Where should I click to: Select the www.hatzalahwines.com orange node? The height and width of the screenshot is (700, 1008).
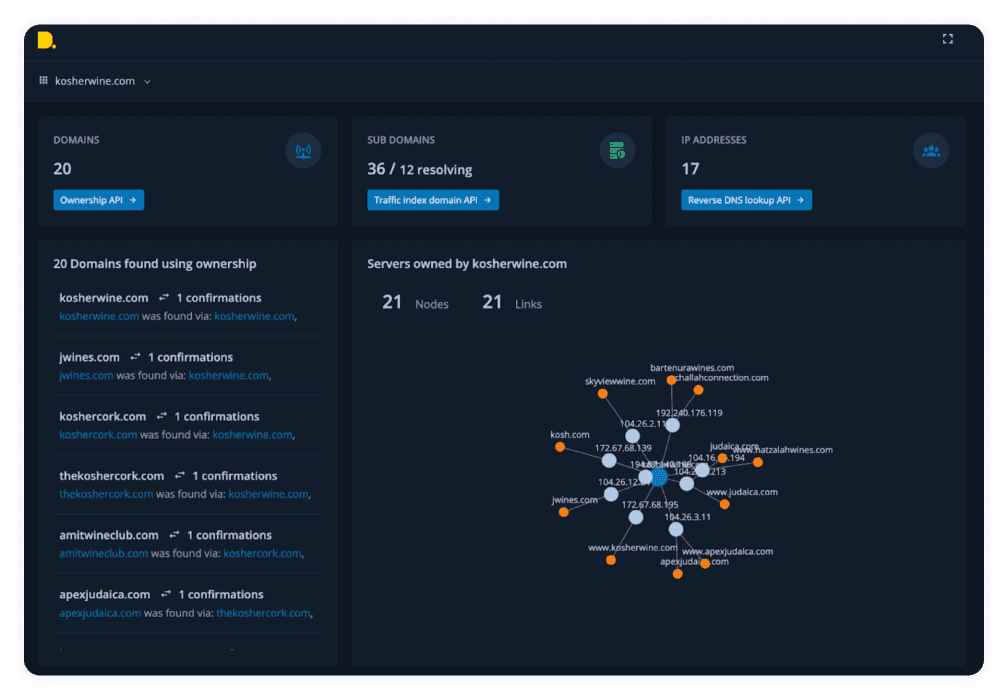point(758,462)
